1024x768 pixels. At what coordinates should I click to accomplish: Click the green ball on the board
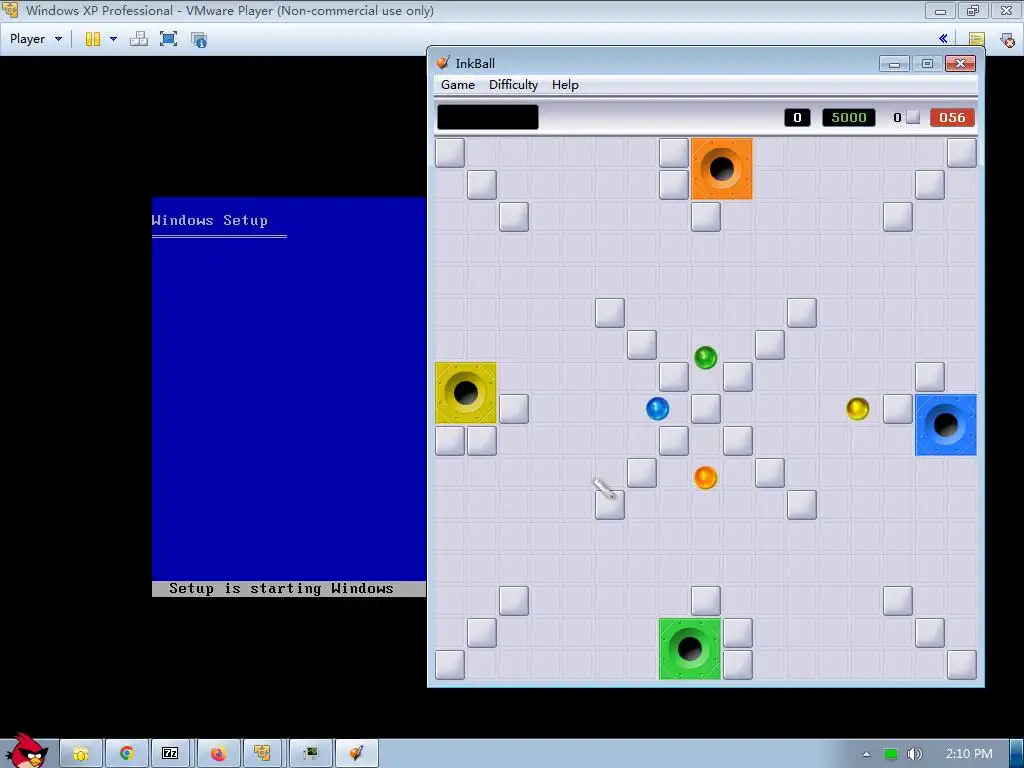705,358
